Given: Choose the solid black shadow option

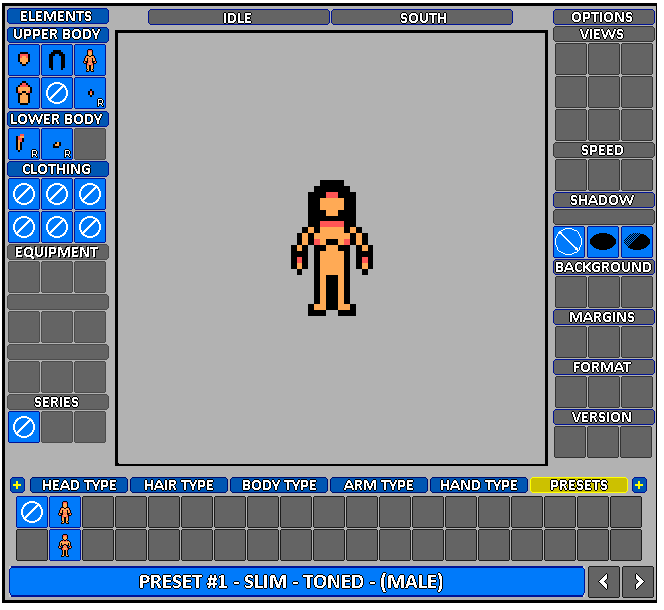Looking at the screenshot, I should (603, 242).
